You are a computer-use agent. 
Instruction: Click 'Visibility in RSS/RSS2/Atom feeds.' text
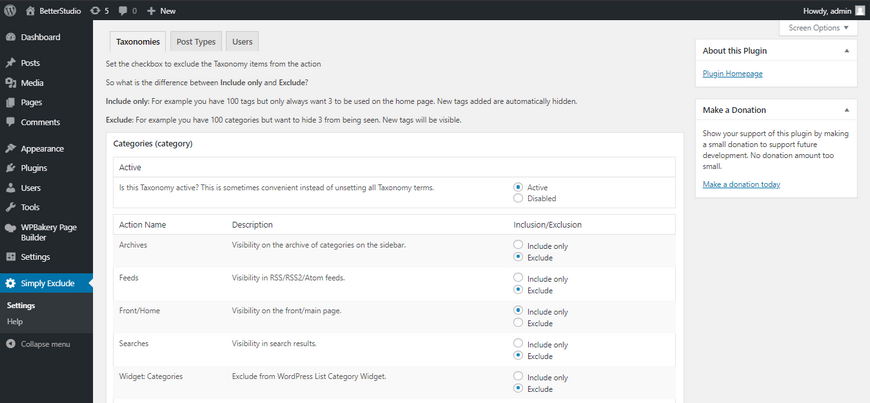coord(289,278)
